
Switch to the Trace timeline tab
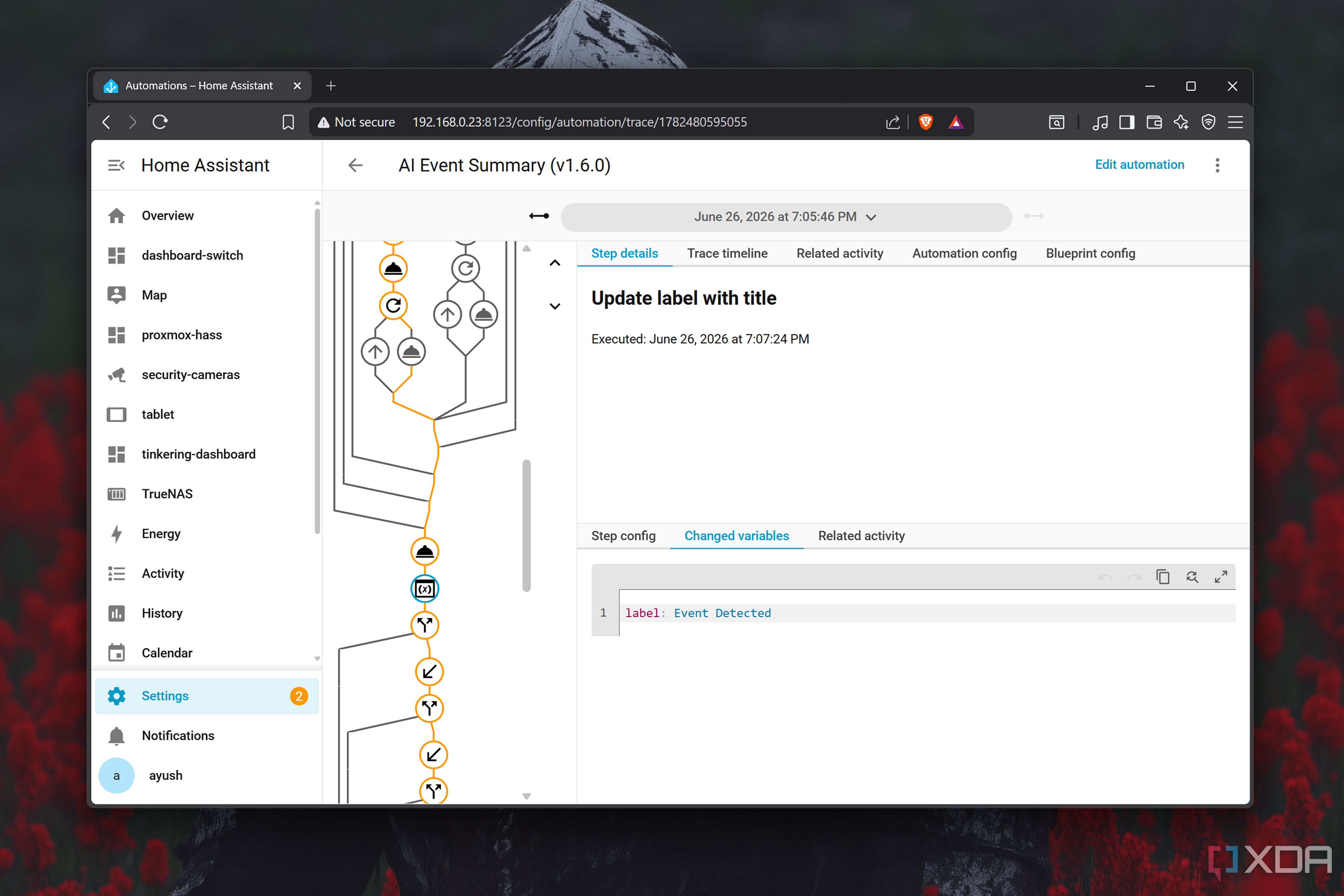pos(727,254)
